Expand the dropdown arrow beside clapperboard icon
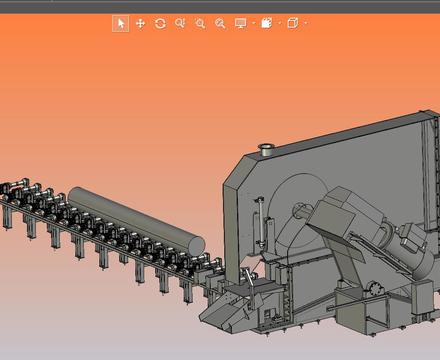 click(x=280, y=23)
